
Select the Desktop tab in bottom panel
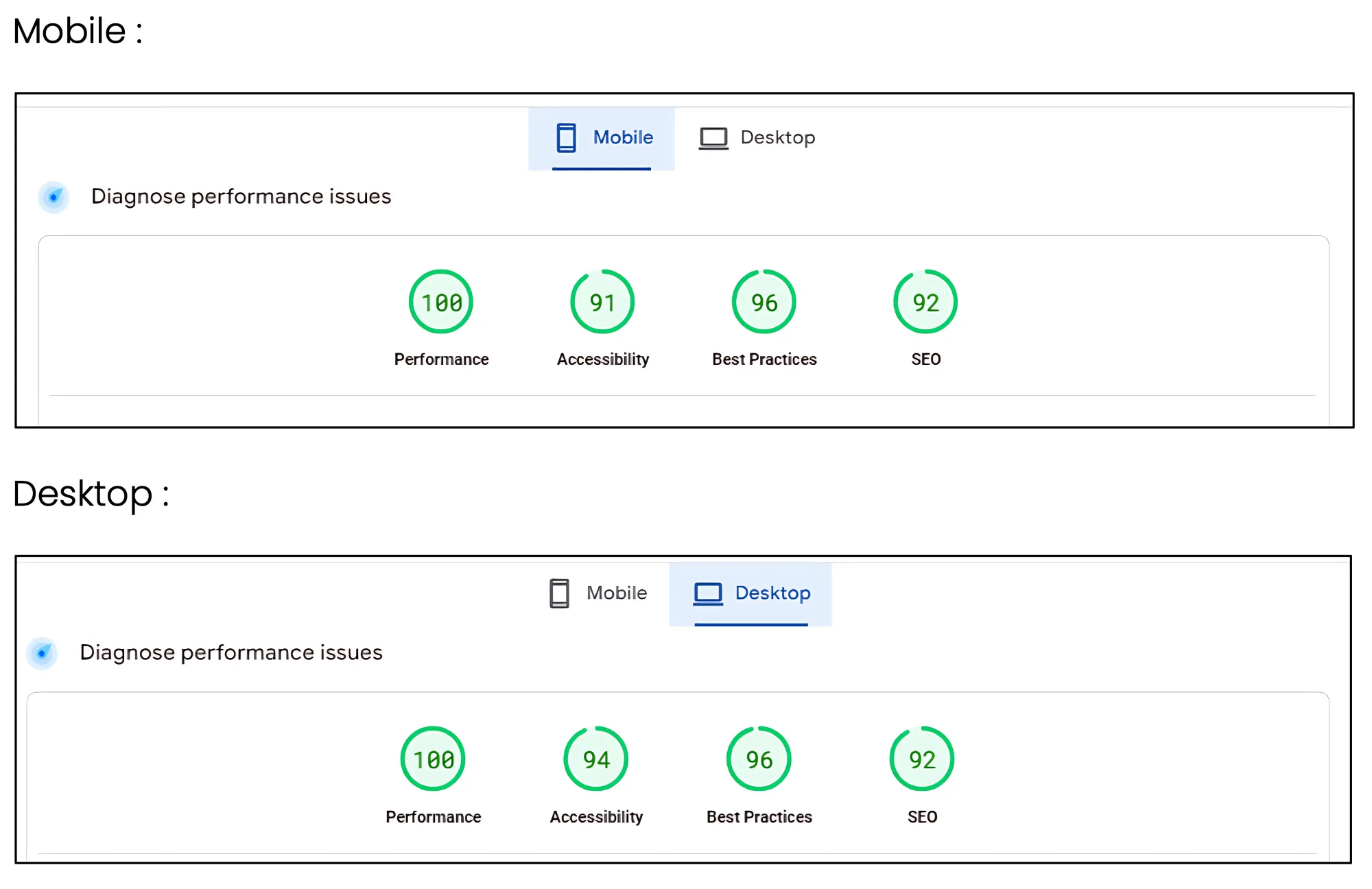pyautogui.click(x=750, y=594)
